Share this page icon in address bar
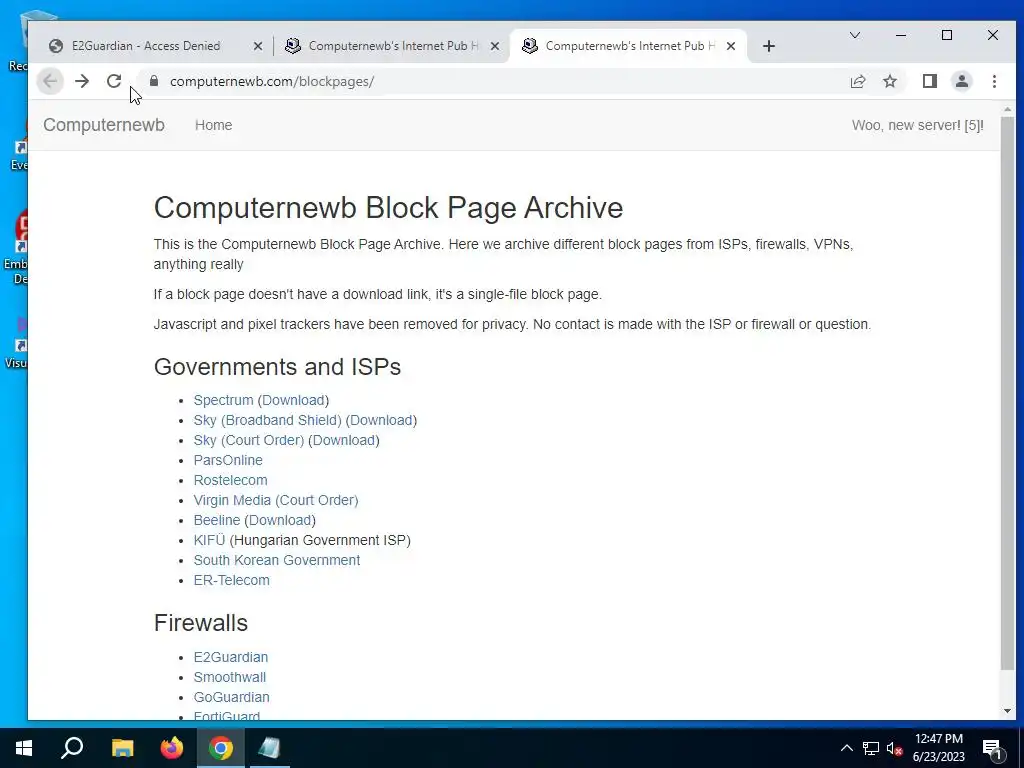The image size is (1024, 768). click(857, 82)
